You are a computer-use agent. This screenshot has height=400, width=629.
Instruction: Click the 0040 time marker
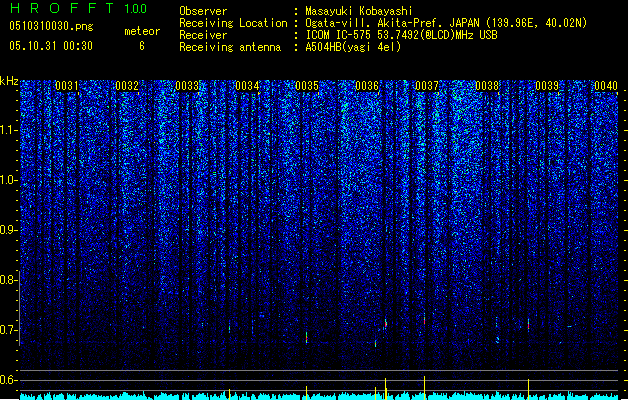pos(606,86)
